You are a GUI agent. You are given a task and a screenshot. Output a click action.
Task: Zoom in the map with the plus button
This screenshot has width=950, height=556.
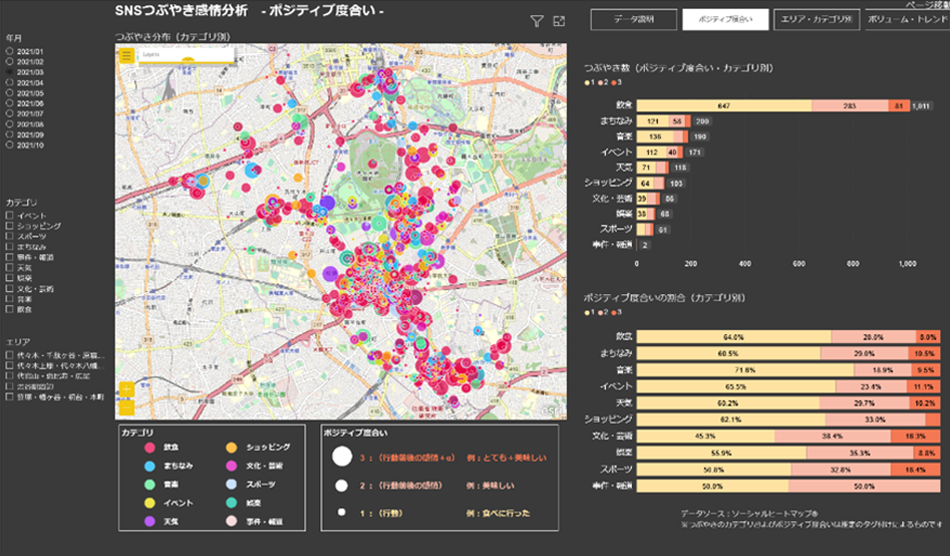pos(126,390)
